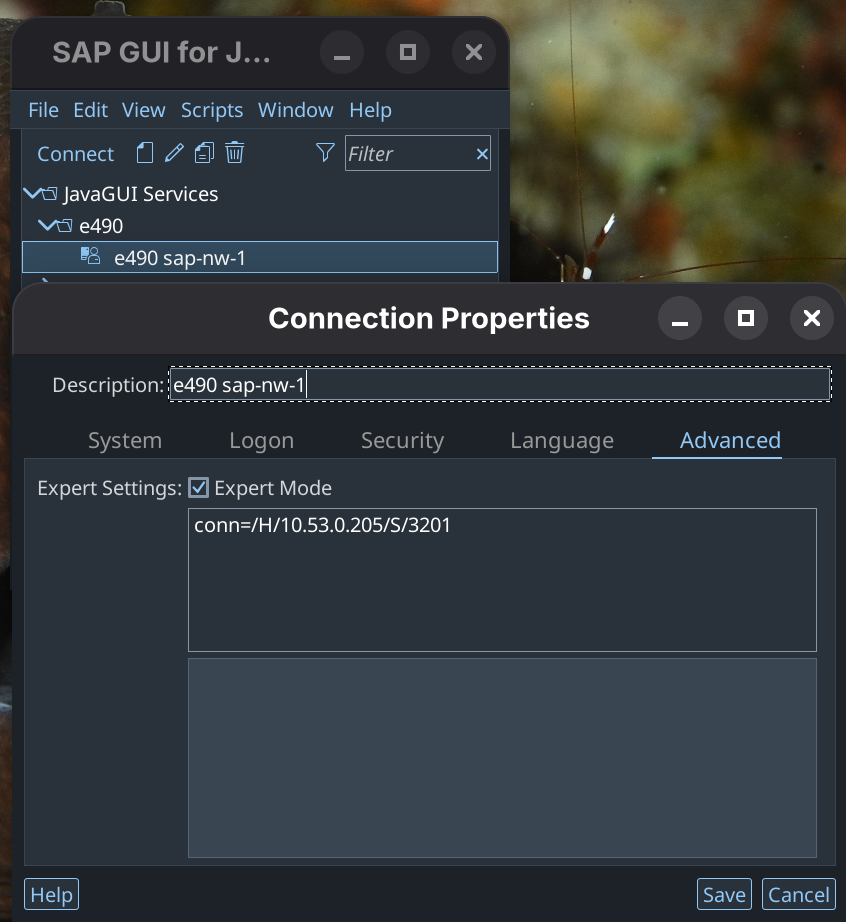Open the Window menu
This screenshot has width=846, height=922.
pos(296,110)
